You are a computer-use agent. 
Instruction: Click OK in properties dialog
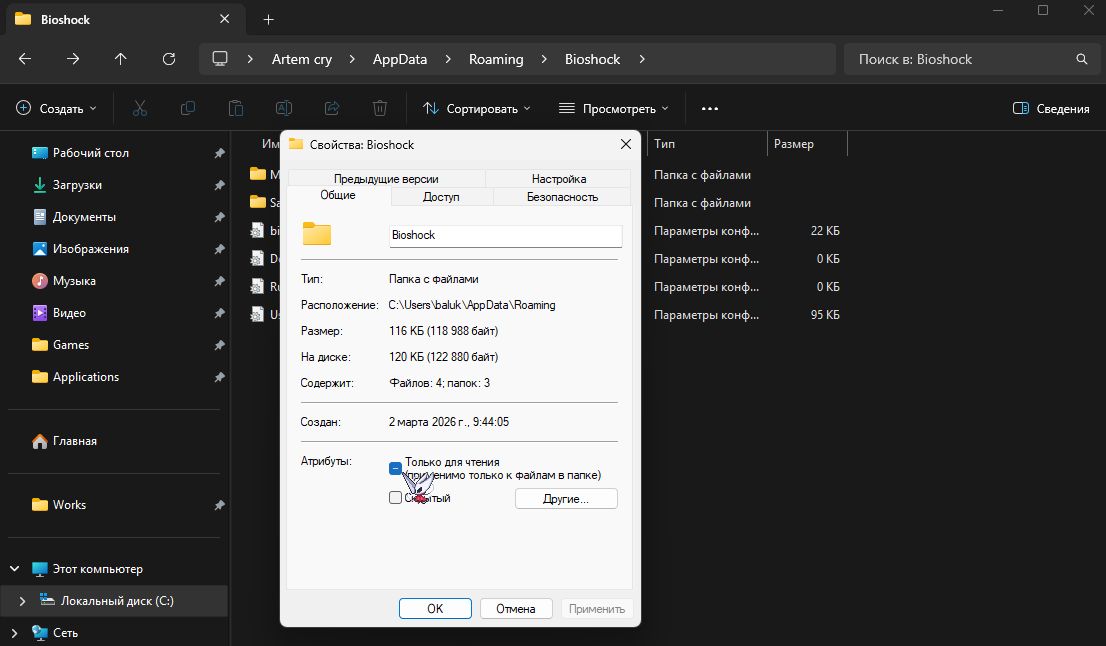pos(435,609)
